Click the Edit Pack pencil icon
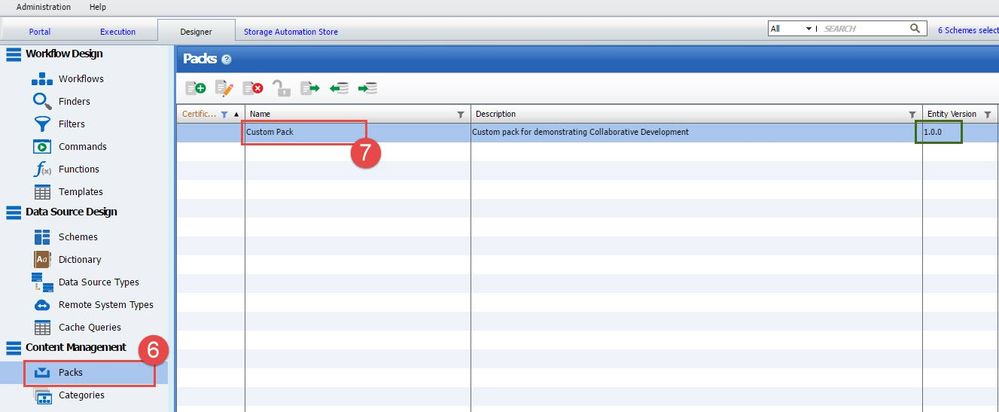The height and width of the screenshot is (412, 999). [225, 88]
